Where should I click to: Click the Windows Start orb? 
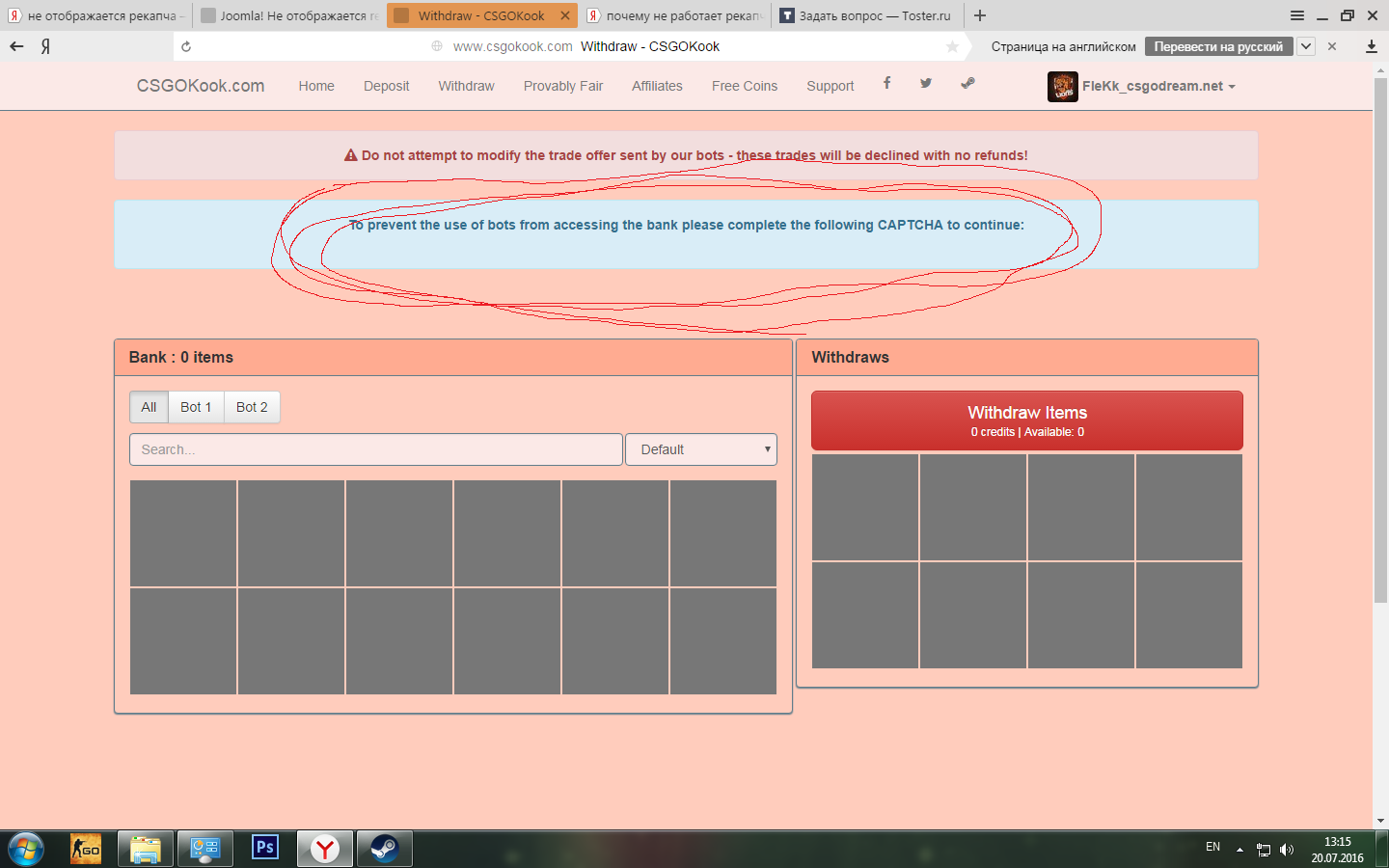26,850
